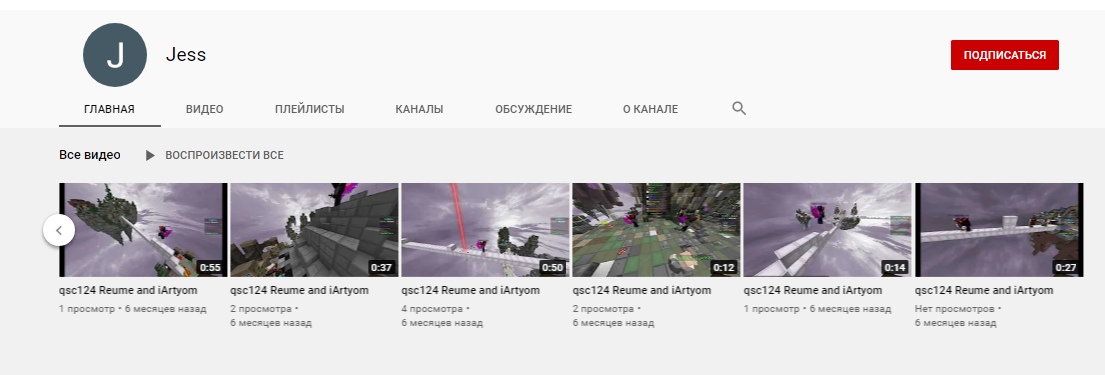This screenshot has width=1105, height=375.
Task: Open the Плейлисты tab
Action: click(309, 109)
